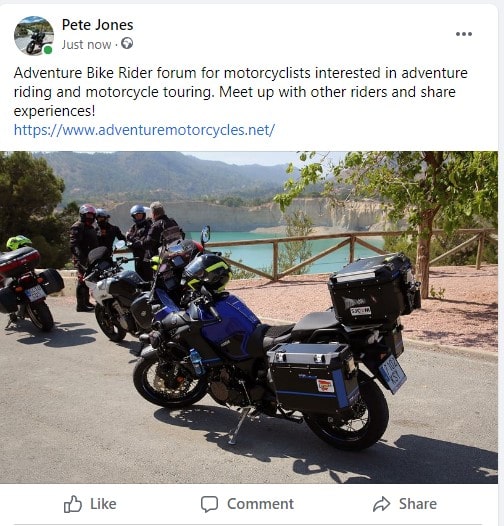Open the adventuremotorcycles.net link
The height and width of the screenshot is (526, 504).
click(x=144, y=130)
